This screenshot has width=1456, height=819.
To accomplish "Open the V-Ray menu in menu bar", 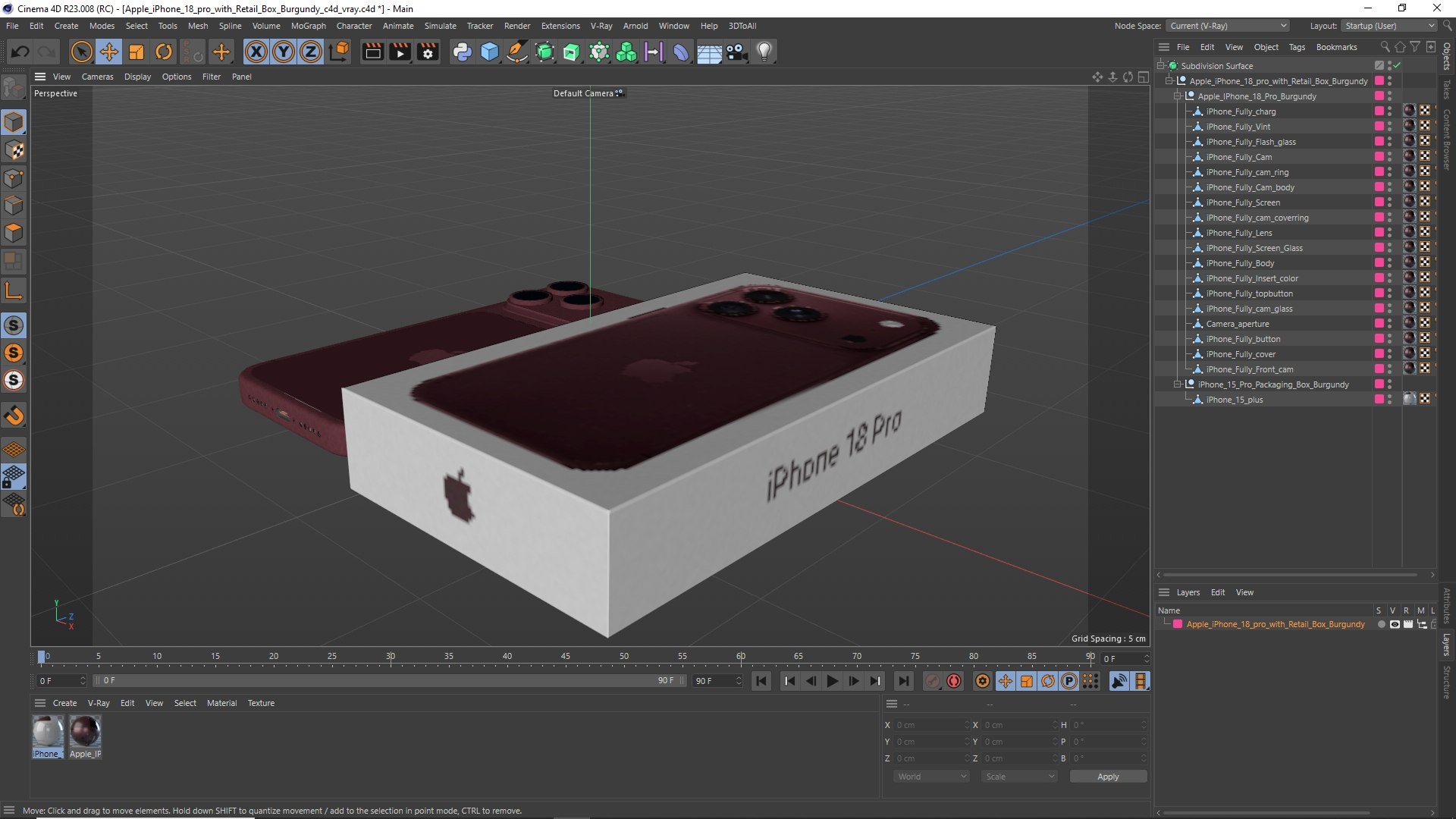I will pos(601,26).
